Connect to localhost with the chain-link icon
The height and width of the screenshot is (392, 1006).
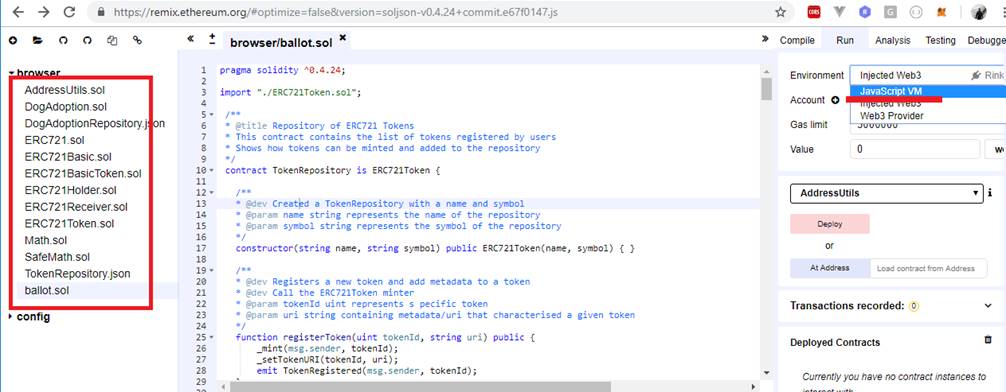[x=137, y=40]
